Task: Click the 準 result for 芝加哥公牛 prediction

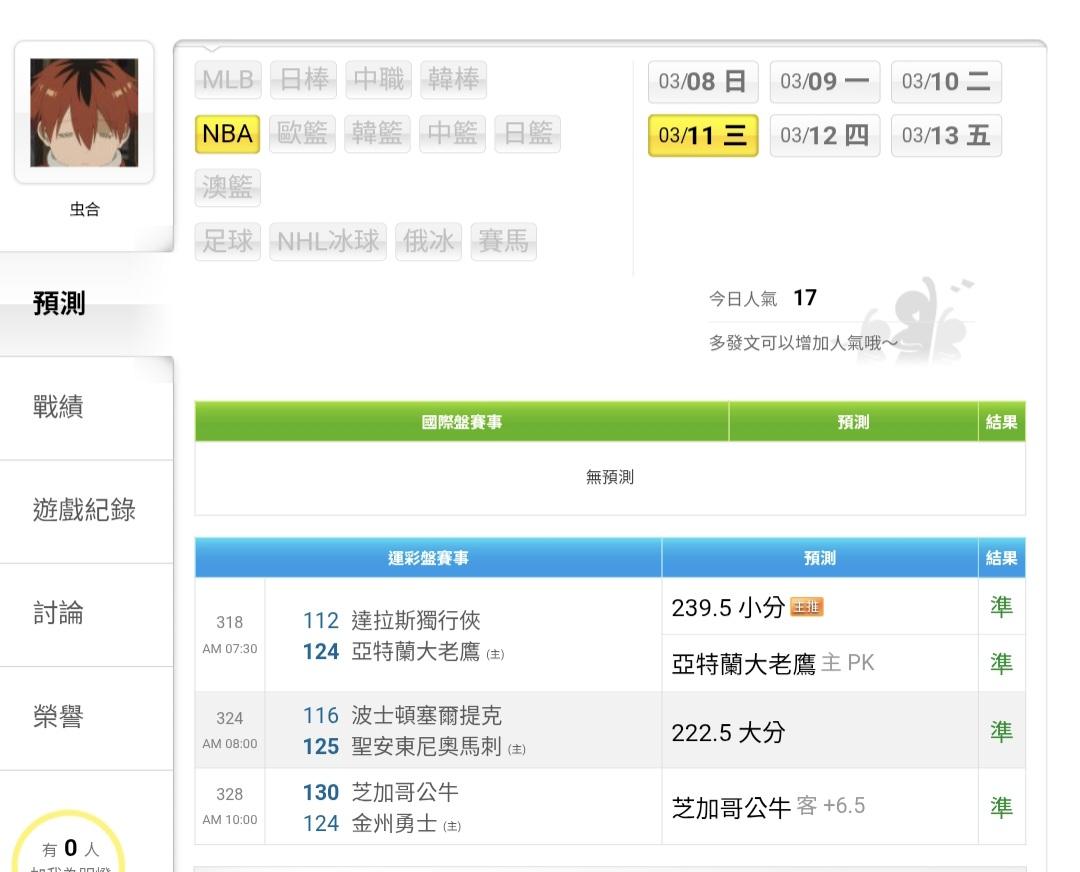Action: point(1001,807)
